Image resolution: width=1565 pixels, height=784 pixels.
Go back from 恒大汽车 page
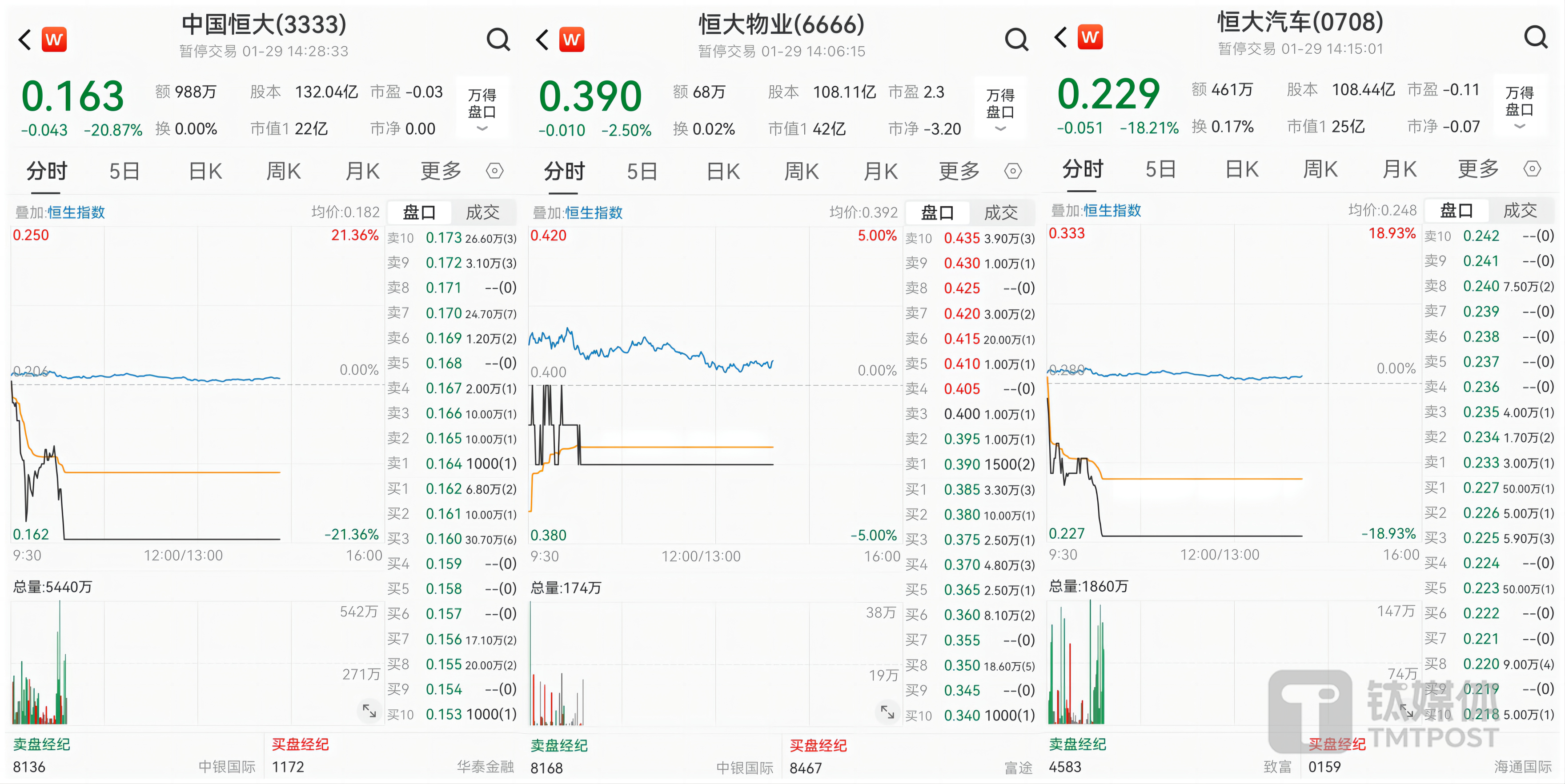[x=1061, y=38]
